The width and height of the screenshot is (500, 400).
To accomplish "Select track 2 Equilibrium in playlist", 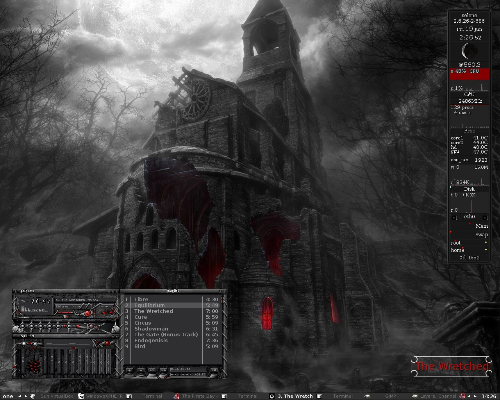I will [173, 305].
